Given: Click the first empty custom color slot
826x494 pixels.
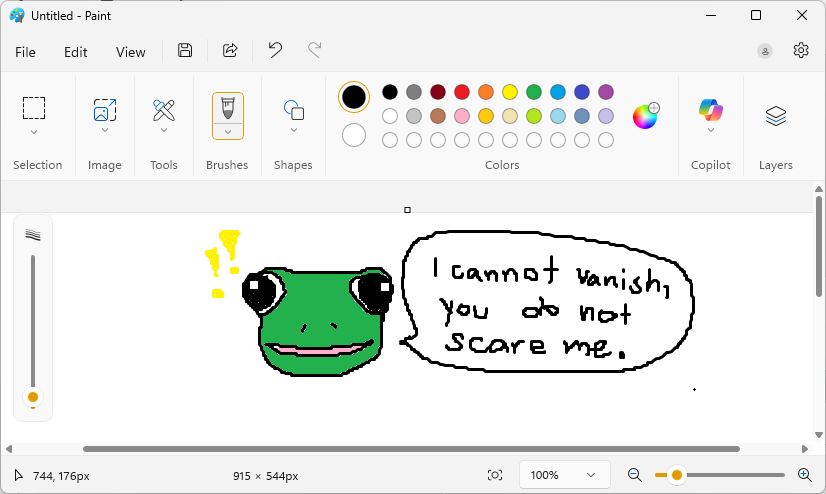Looking at the screenshot, I should click(390, 140).
